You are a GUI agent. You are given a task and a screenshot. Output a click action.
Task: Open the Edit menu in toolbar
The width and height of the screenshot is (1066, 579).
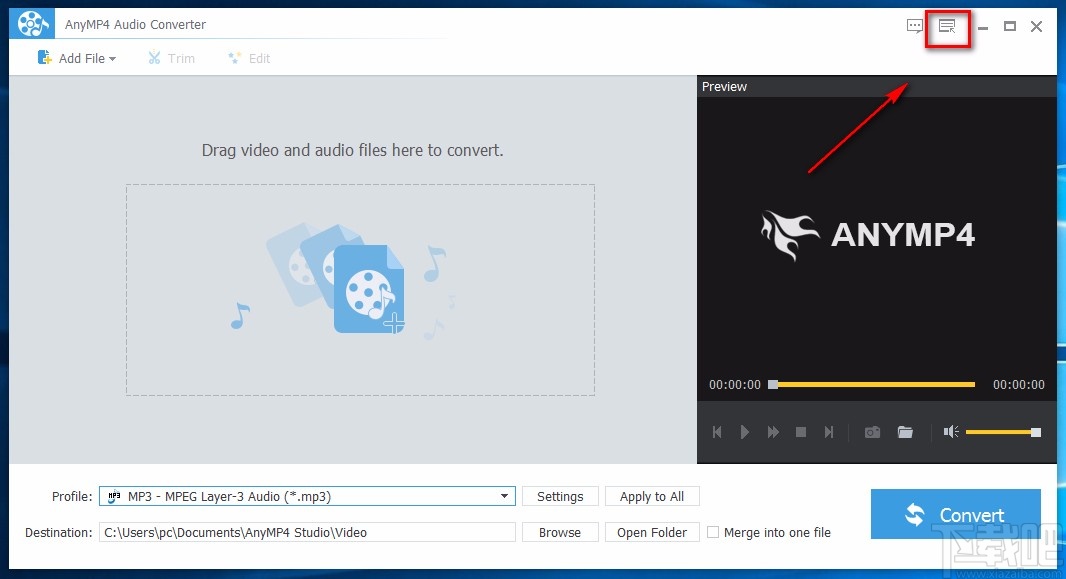[x=249, y=58]
